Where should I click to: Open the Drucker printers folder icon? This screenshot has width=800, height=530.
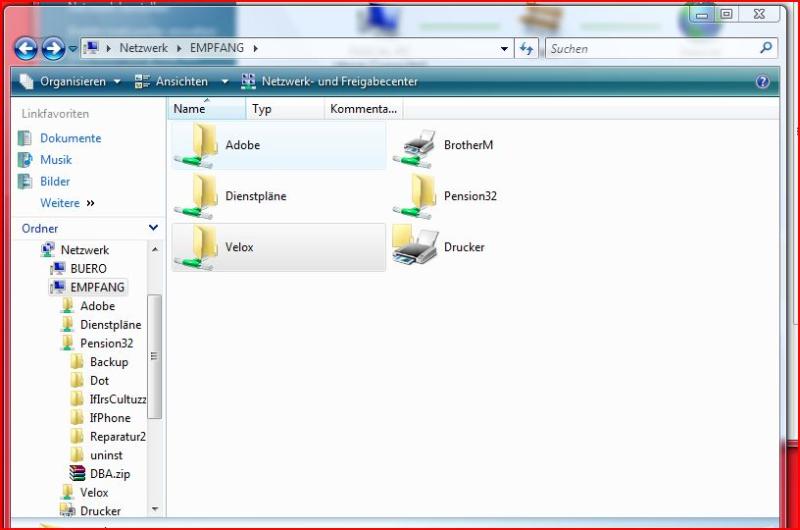click(x=414, y=246)
